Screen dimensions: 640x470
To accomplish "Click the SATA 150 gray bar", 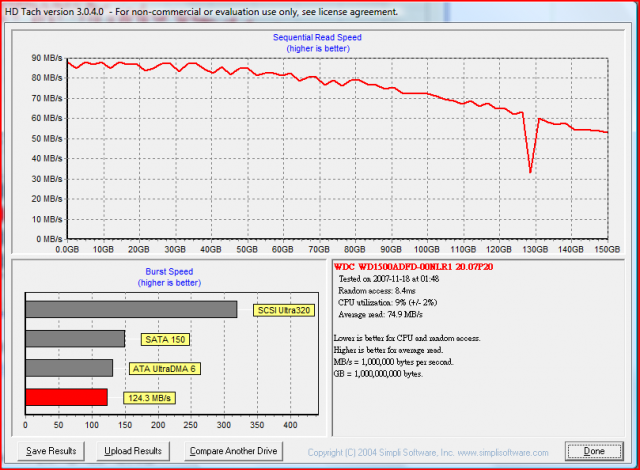I will pyautogui.click(x=75, y=339).
